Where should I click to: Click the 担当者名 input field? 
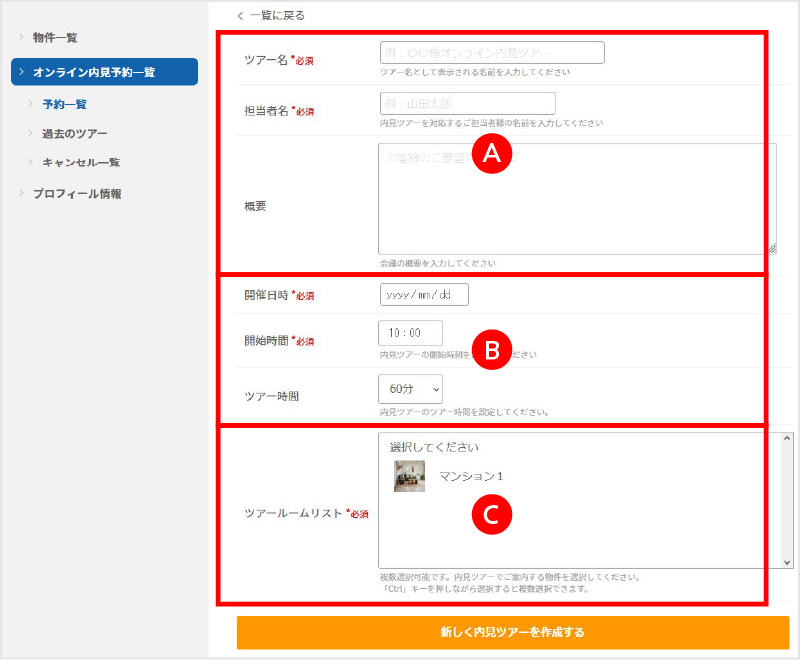tap(467, 103)
